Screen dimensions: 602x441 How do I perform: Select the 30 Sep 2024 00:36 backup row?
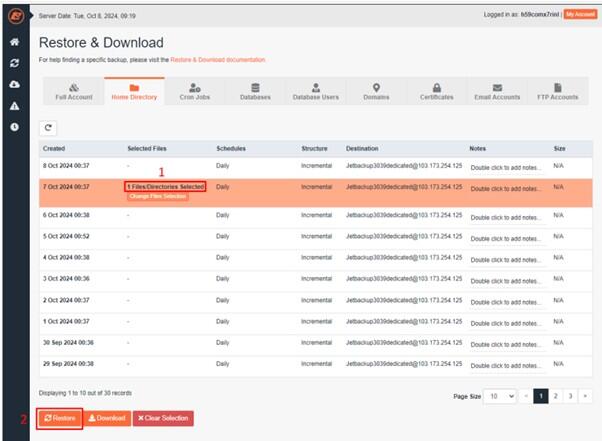316,344
